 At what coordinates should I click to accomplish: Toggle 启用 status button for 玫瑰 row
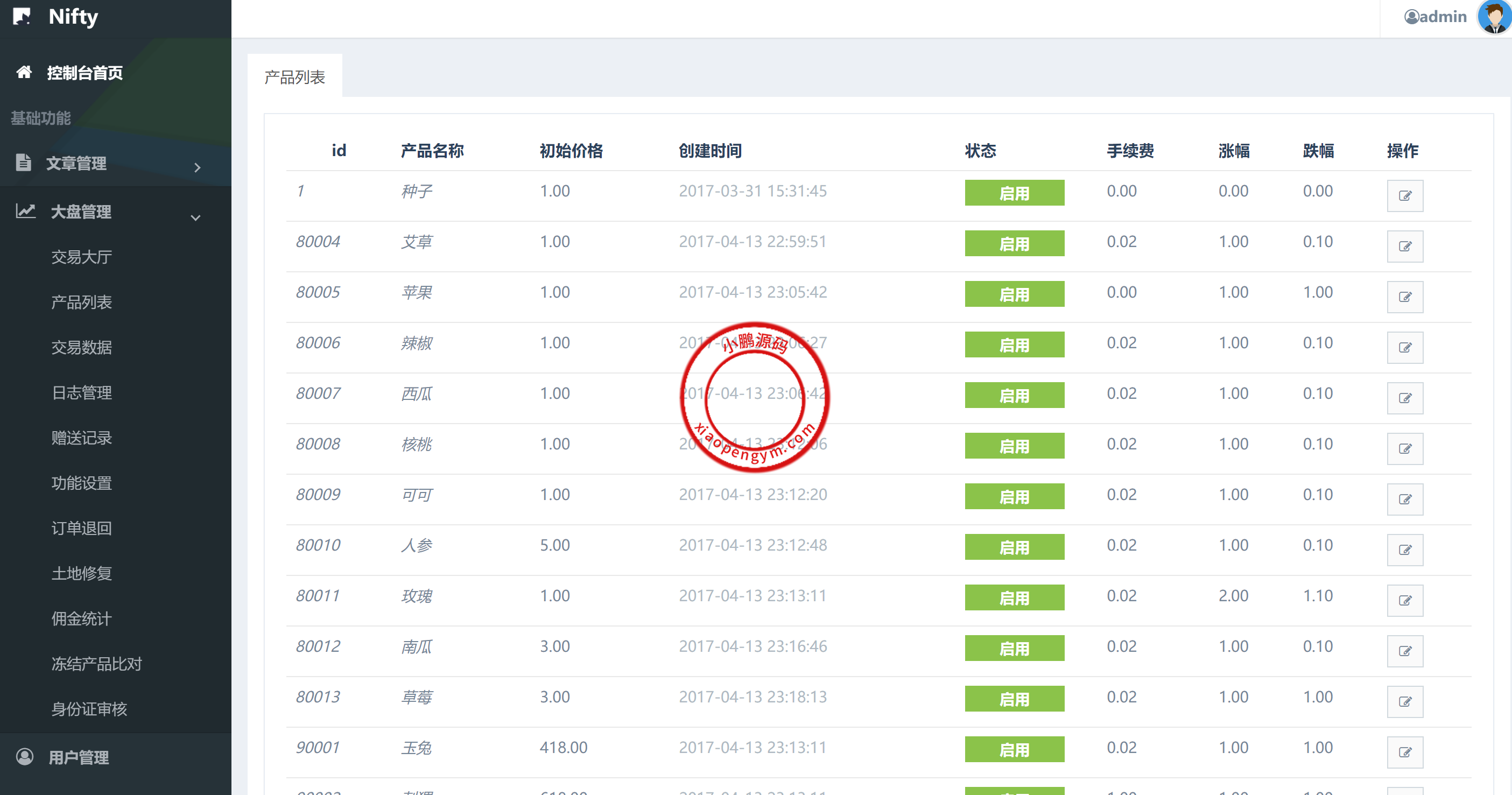coord(1014,597)
